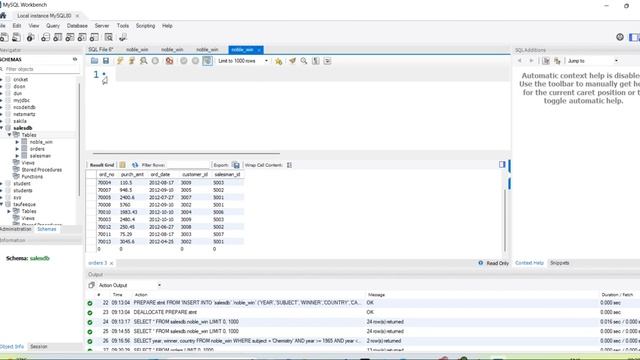Beautify the query with the broom icon
The width and height of the screenshot is (640, 360).
click(x=292, y=61)
